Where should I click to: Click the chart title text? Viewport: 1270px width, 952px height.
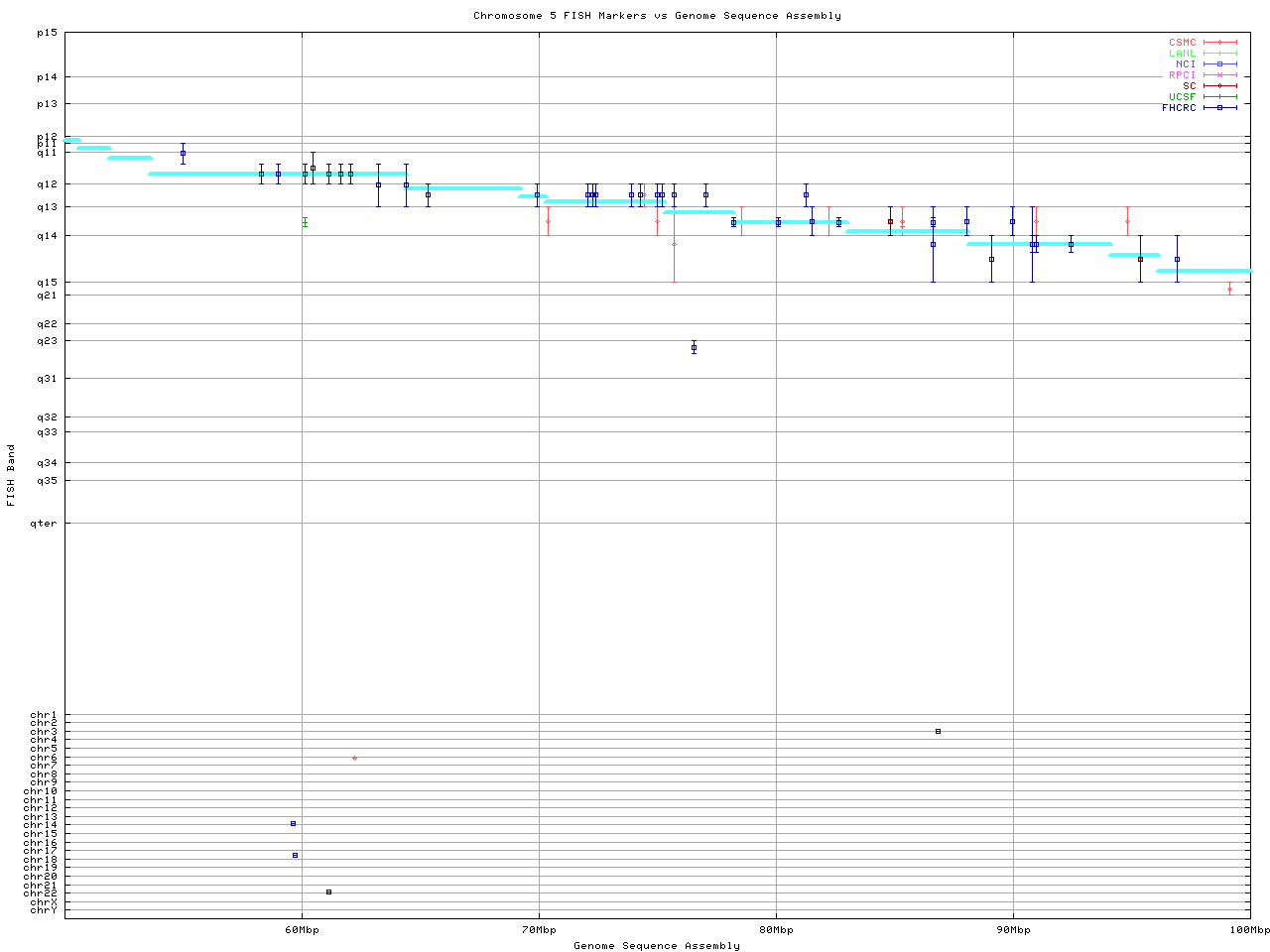[657, 16]
